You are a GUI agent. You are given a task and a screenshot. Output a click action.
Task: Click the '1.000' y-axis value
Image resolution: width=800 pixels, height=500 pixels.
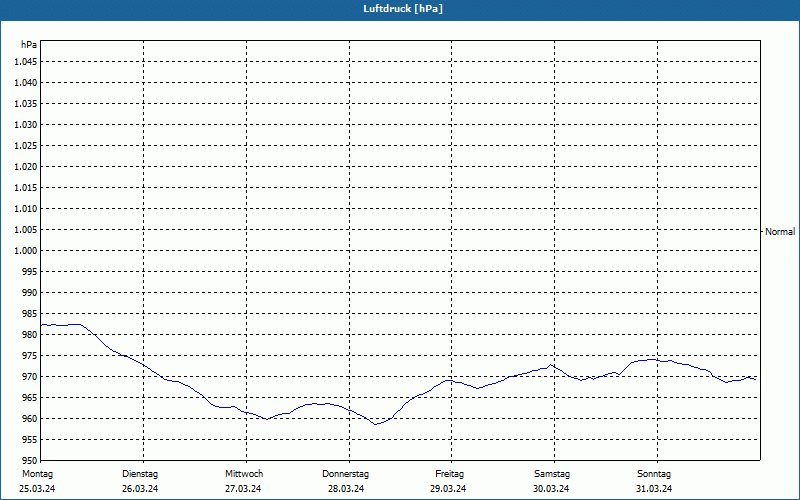26,251
